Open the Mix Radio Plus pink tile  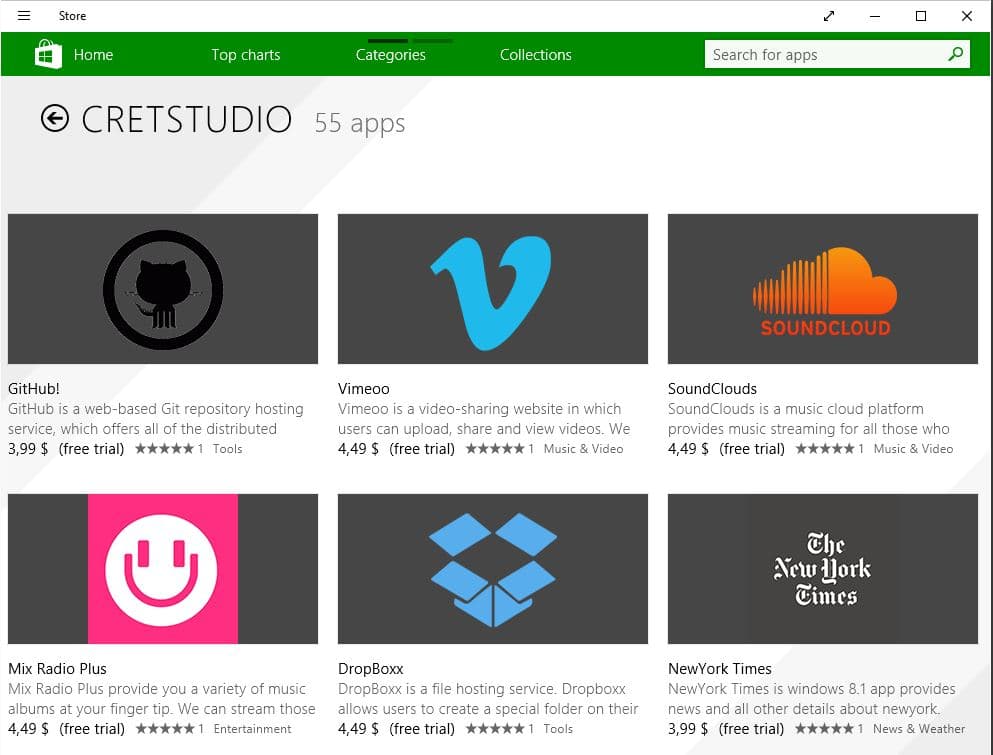163,569
